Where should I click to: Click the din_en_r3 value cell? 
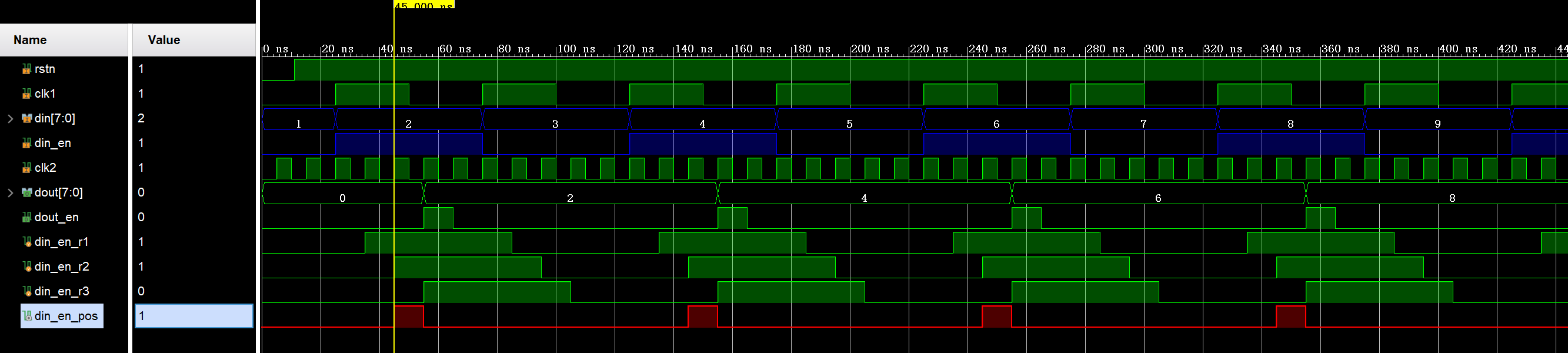194,291
